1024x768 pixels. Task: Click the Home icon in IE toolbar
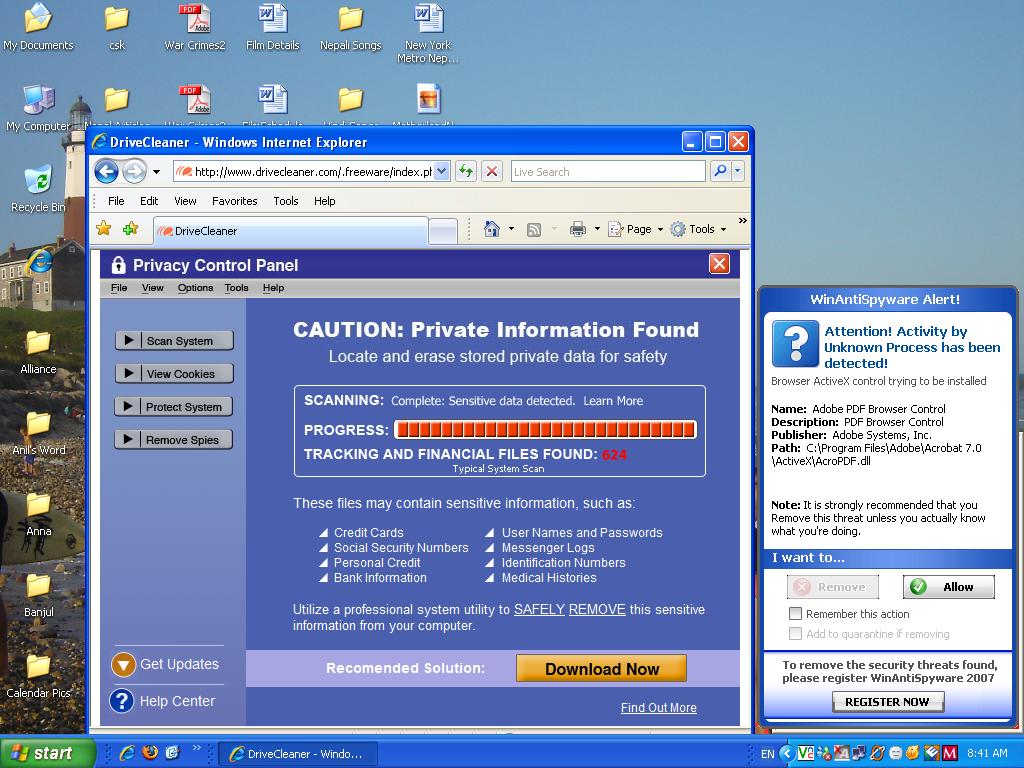(x=491, y=229)
